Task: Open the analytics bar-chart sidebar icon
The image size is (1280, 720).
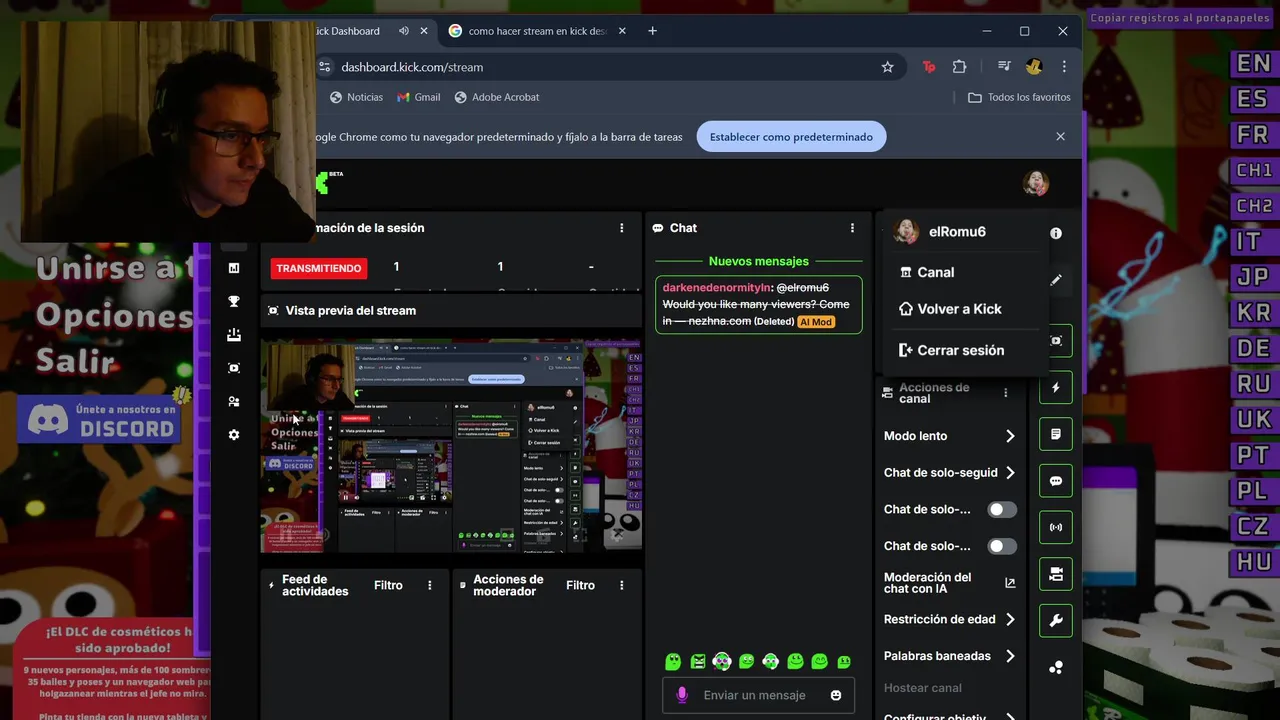Action: tap(234, 268)
